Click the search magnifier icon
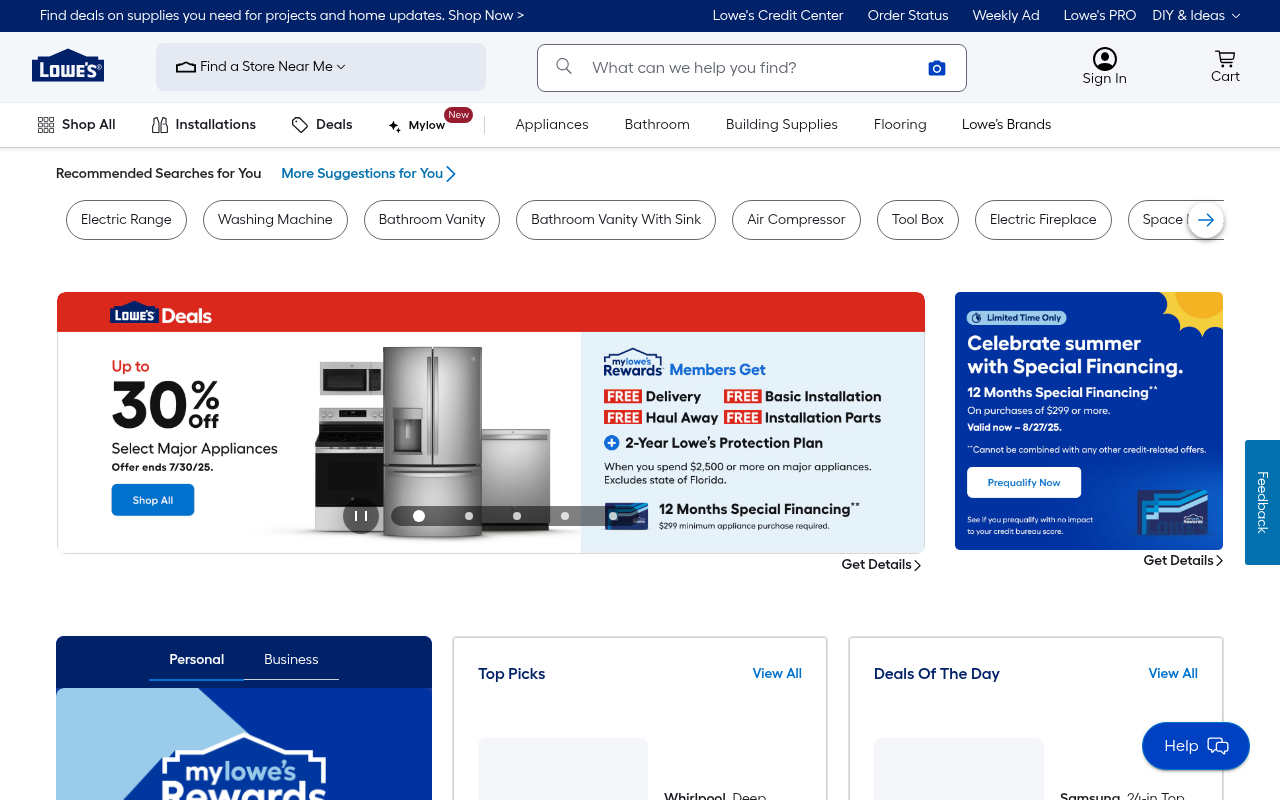 click(564, 66)
